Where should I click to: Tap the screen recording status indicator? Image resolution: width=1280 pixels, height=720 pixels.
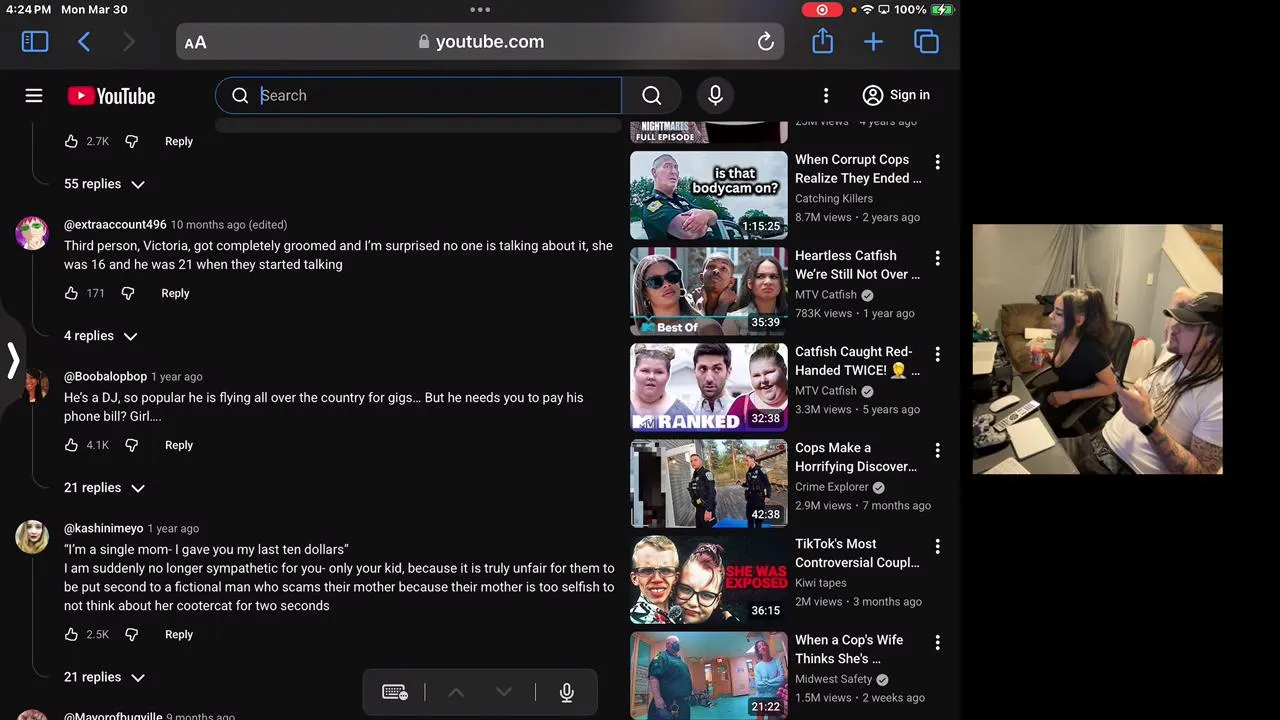[x=822, y=10]
